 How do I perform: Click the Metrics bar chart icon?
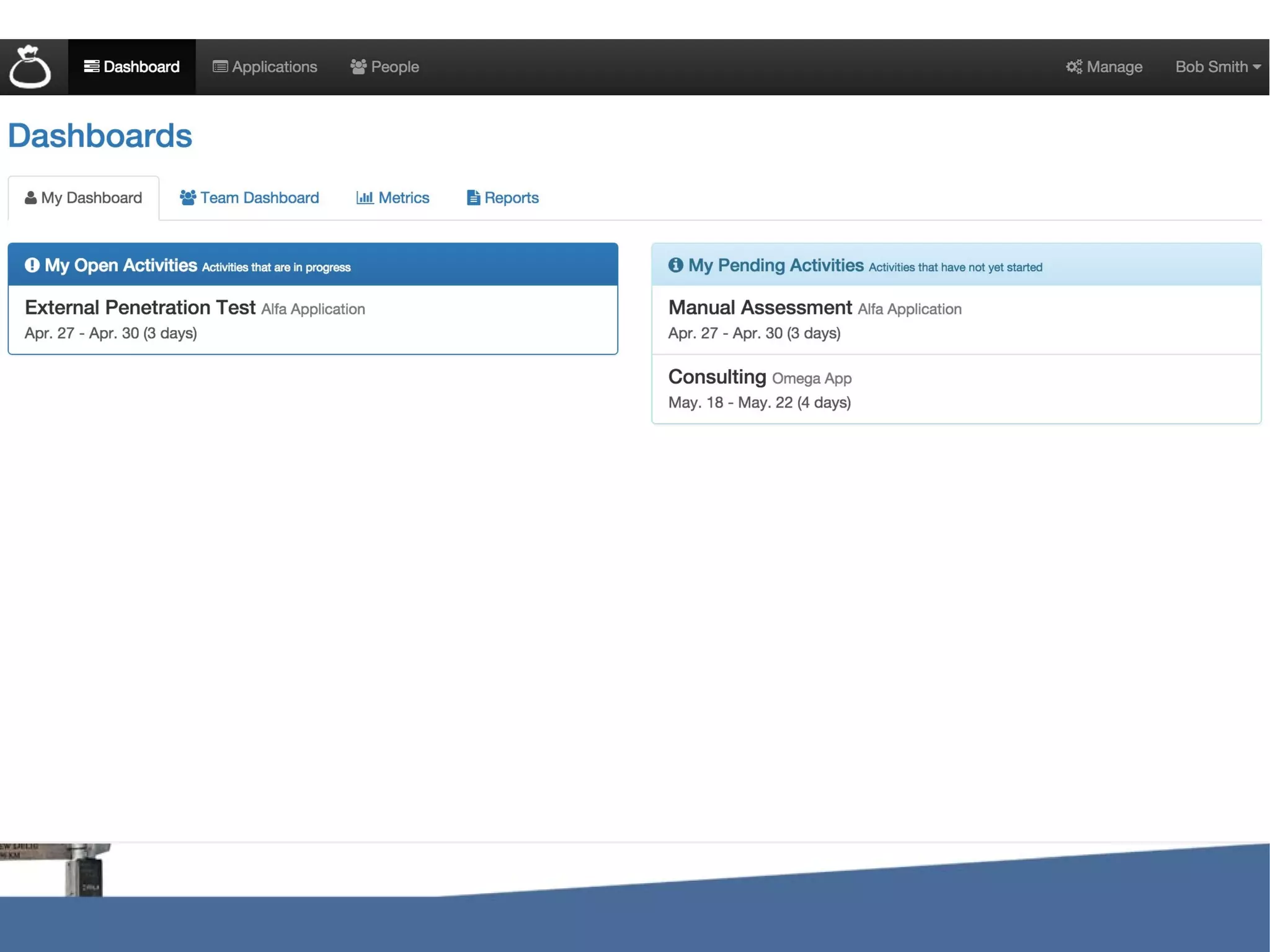click(x=365, y=197)
